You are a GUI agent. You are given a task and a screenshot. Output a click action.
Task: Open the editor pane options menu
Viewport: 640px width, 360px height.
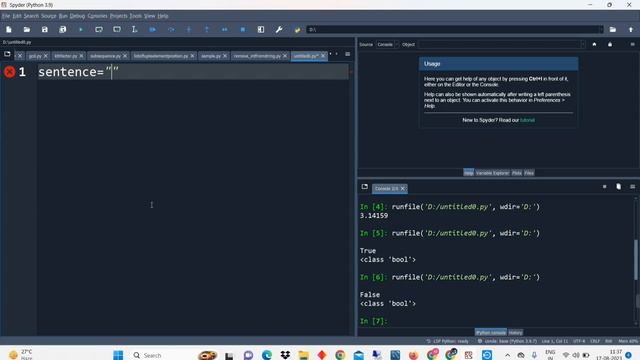click(347, 54)
